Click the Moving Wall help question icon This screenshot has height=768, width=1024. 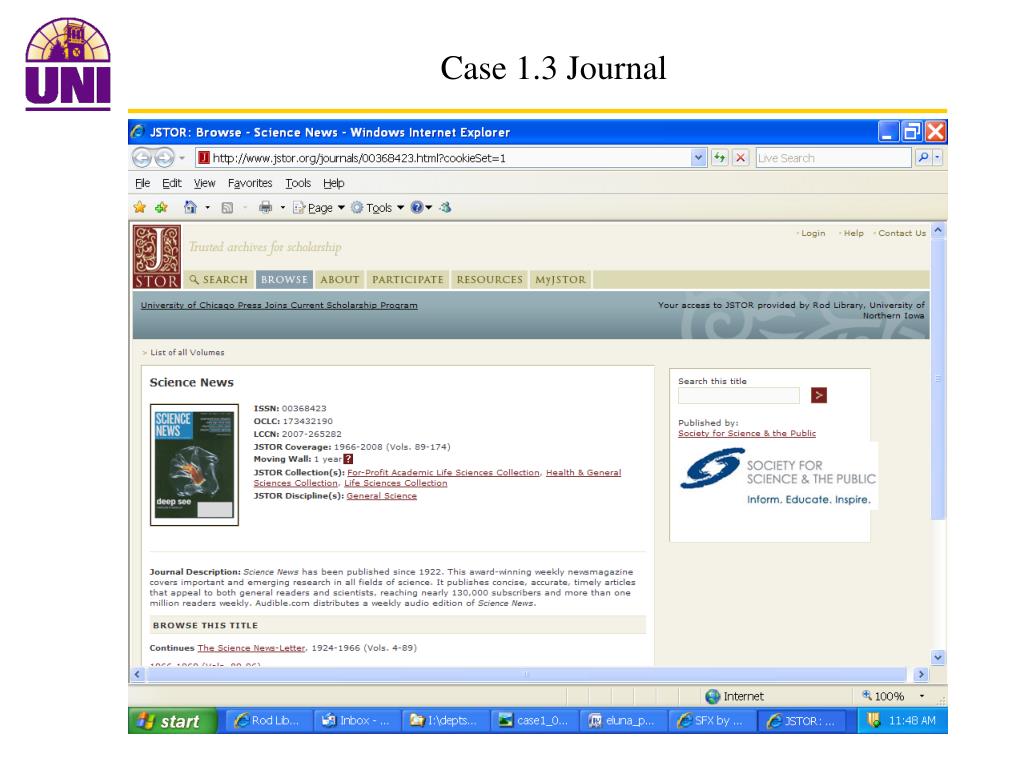point(348,459)
